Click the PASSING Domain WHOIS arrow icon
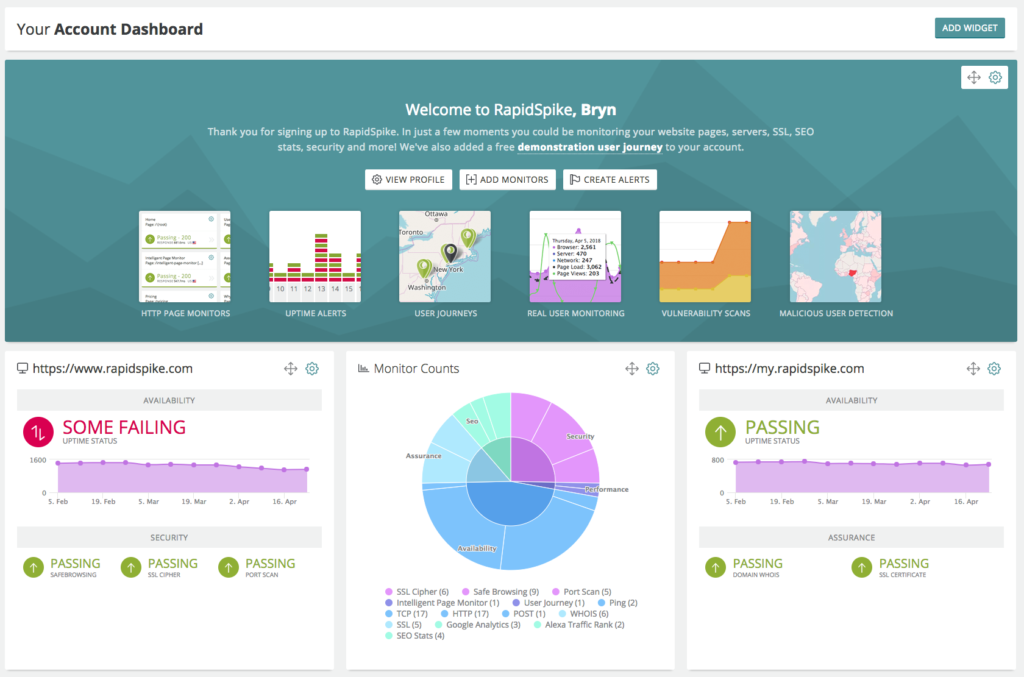The height and width of the screenshot is (677, 1024). (716, 567)
